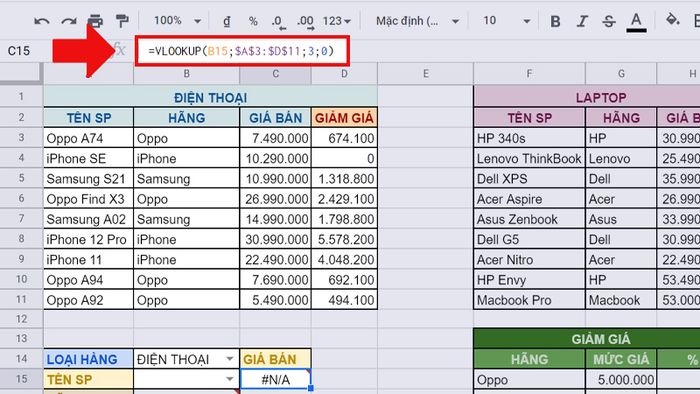Image resolution: width=700 pixels, height=394 pixels.
Task: Click price 10.290.000 cell
Action: [x=275, y=158]
